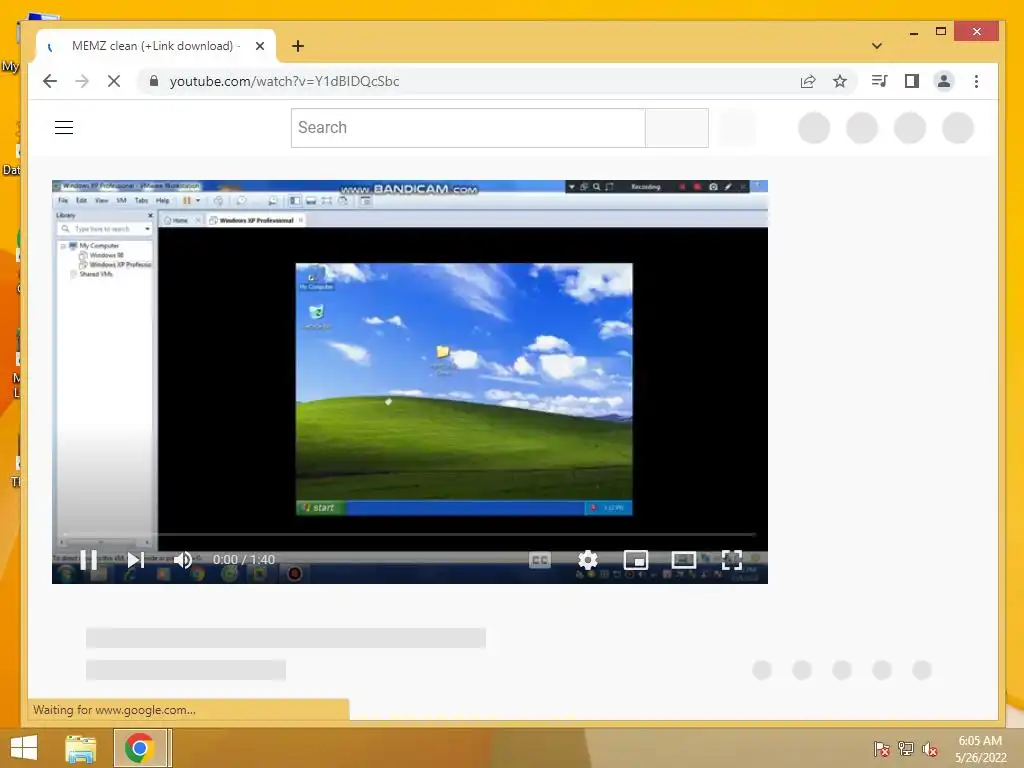The width and height of the screenshot is (1024, 768).
Task: Click the 0:00 / 1:40 time display
Action: click(x=244, y=560)
